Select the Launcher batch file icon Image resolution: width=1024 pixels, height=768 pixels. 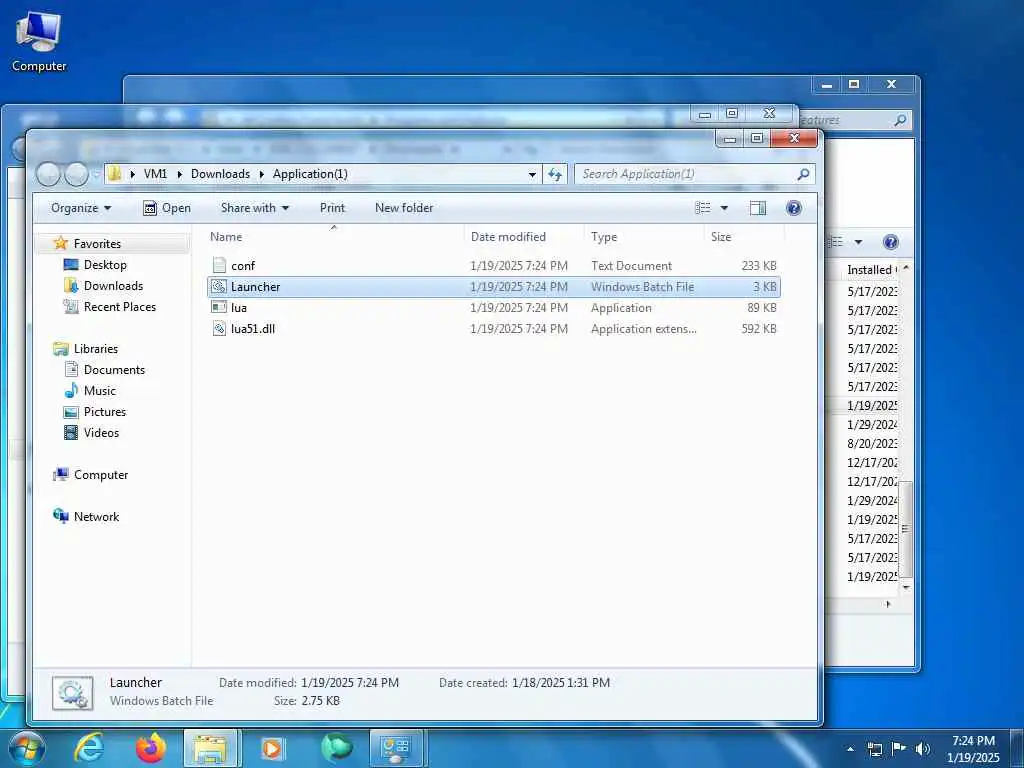[x=219, y=287]
